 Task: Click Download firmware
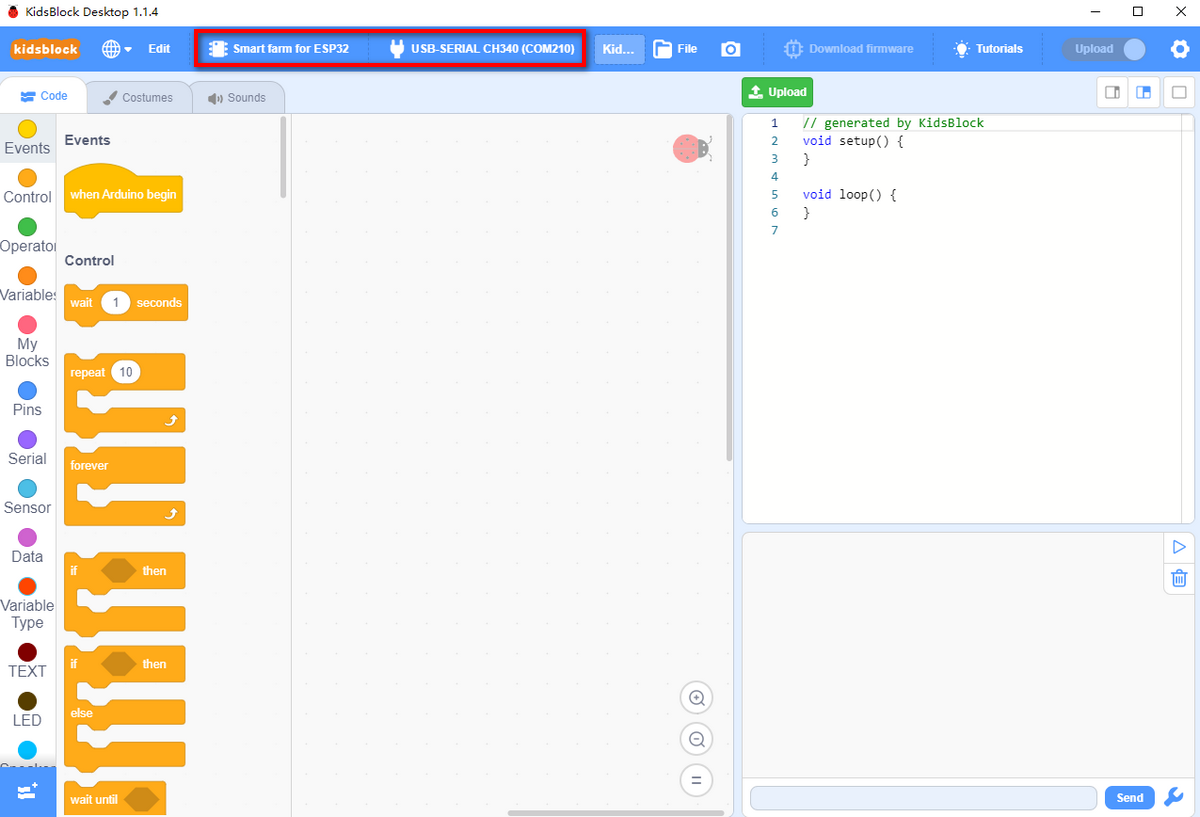(x=849, y=49)
